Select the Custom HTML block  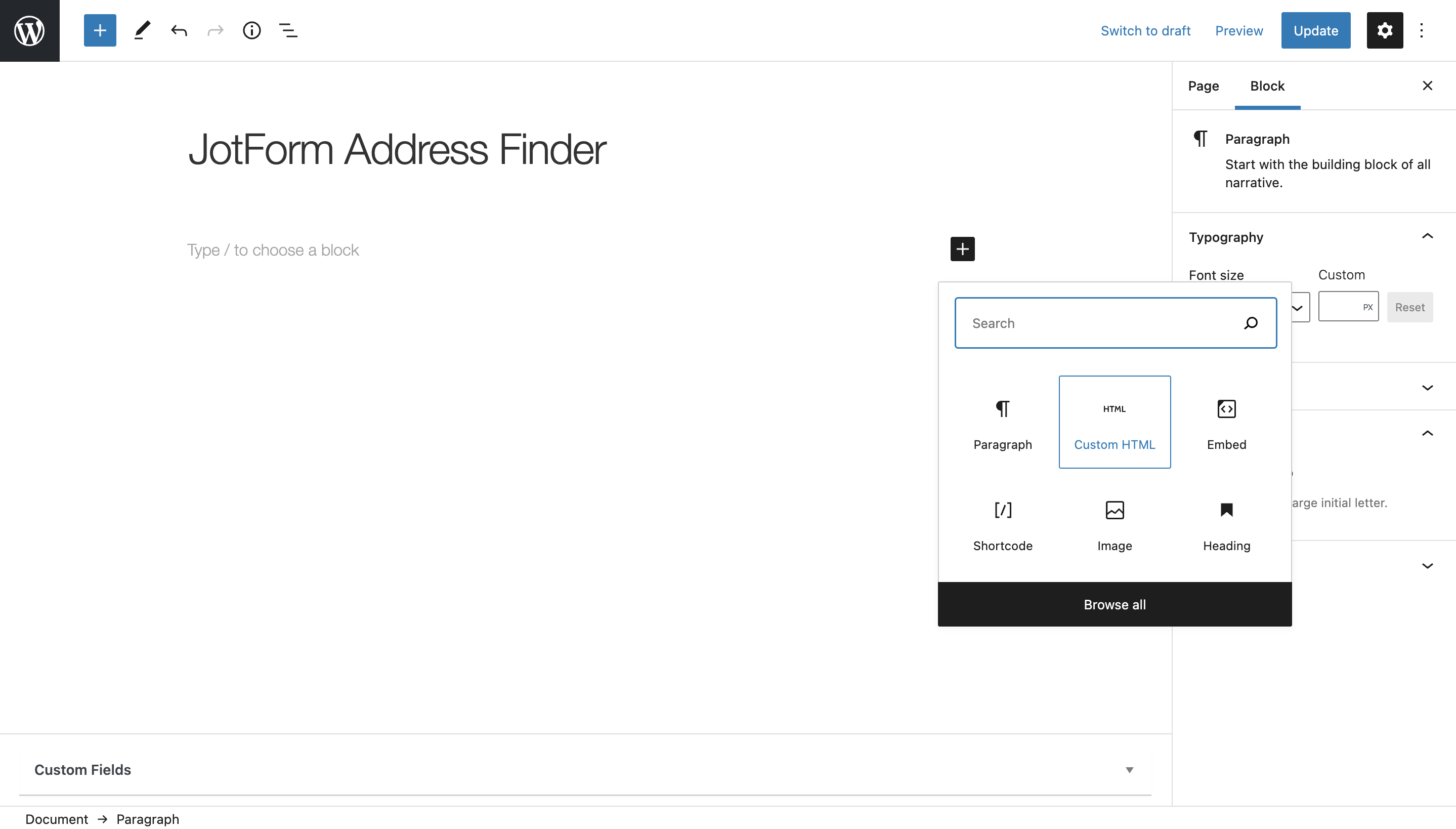[1114, 422]
